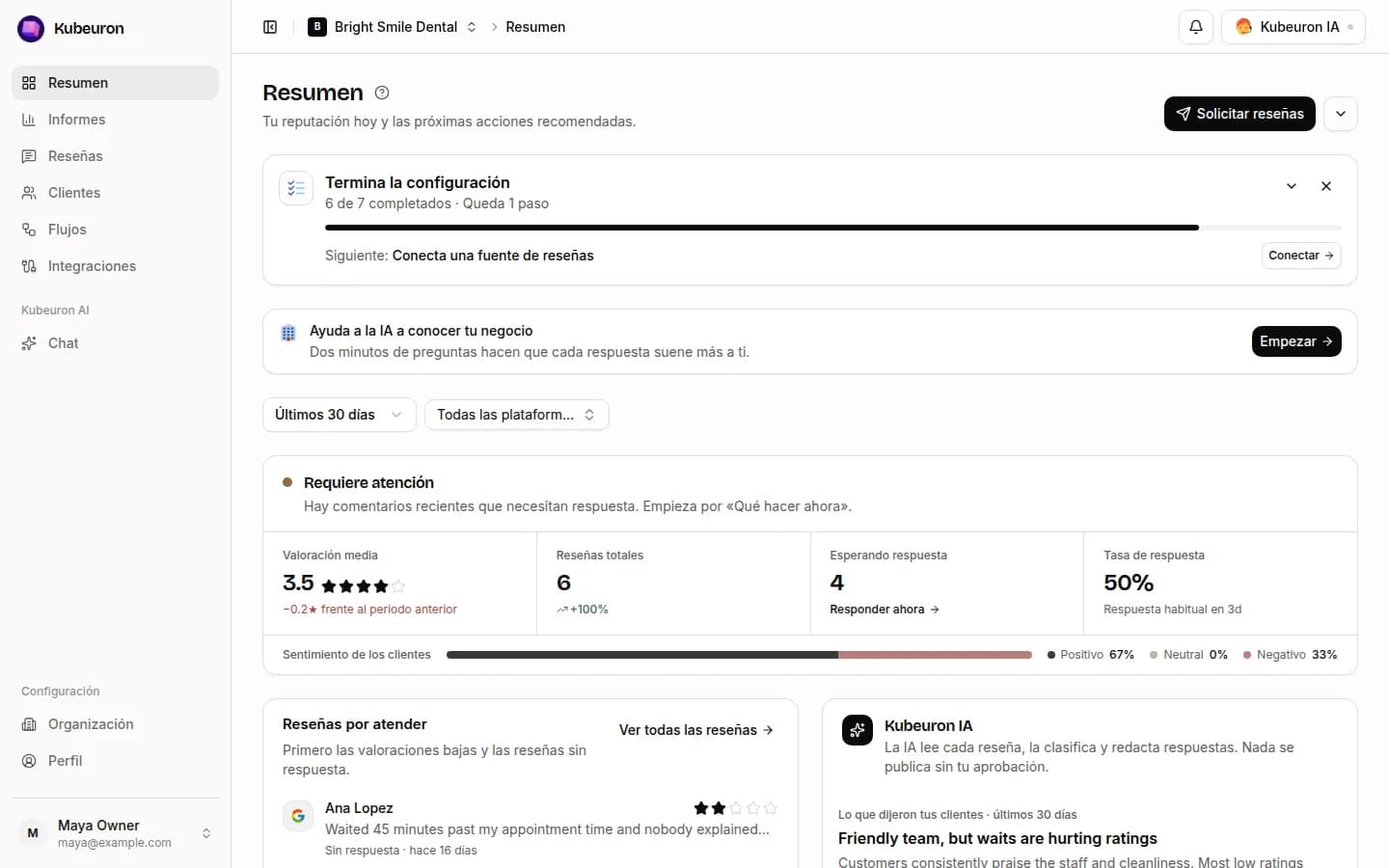Dismiss the Termina la configuración card
Viewport: 1389px width, 868px height.
[1326, 186]
